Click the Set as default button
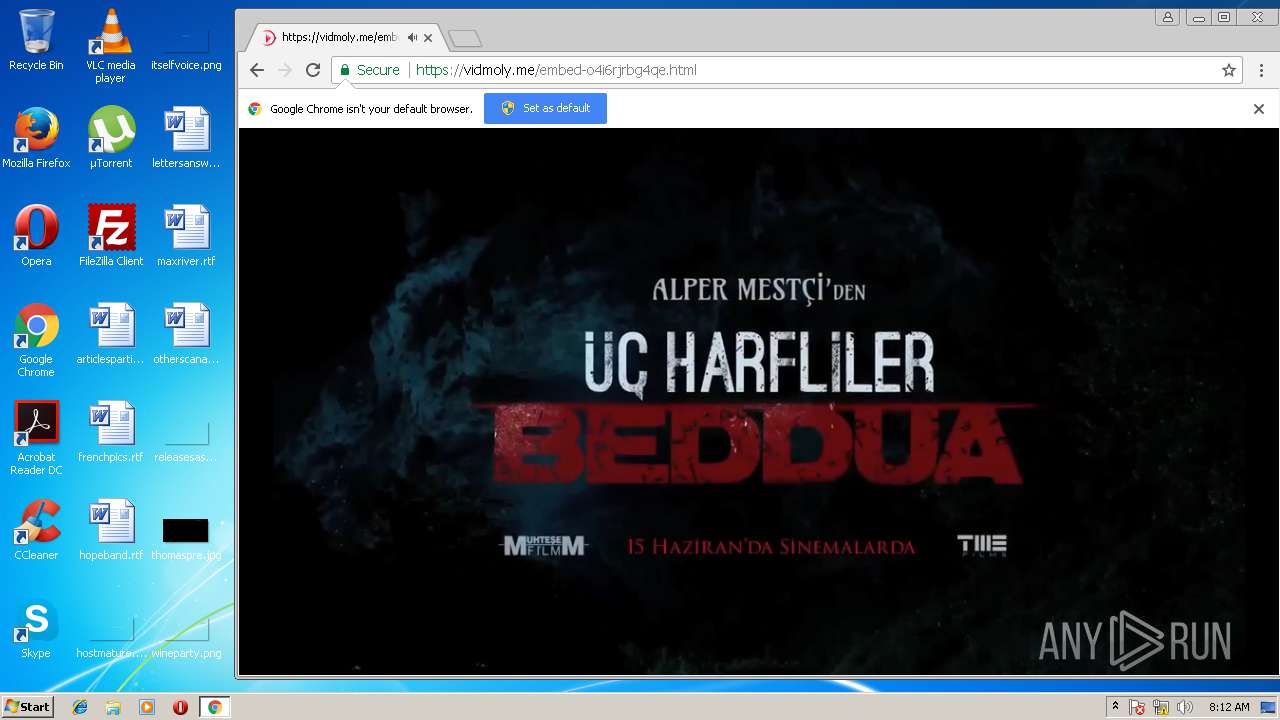Screen dimensions: 1280x720 [x=545, y=108]
